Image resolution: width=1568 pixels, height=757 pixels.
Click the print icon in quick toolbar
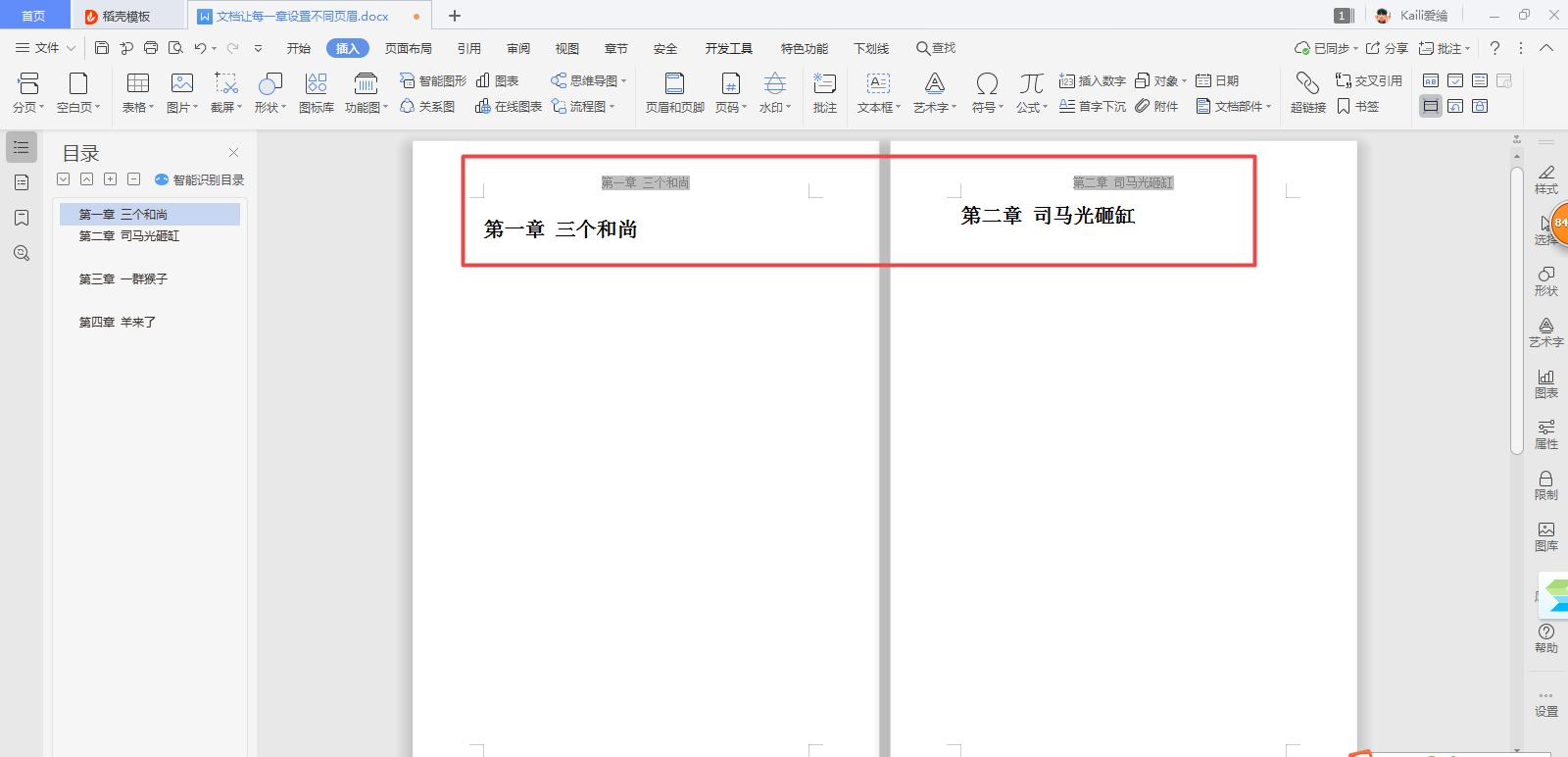[x=151, y=47]
